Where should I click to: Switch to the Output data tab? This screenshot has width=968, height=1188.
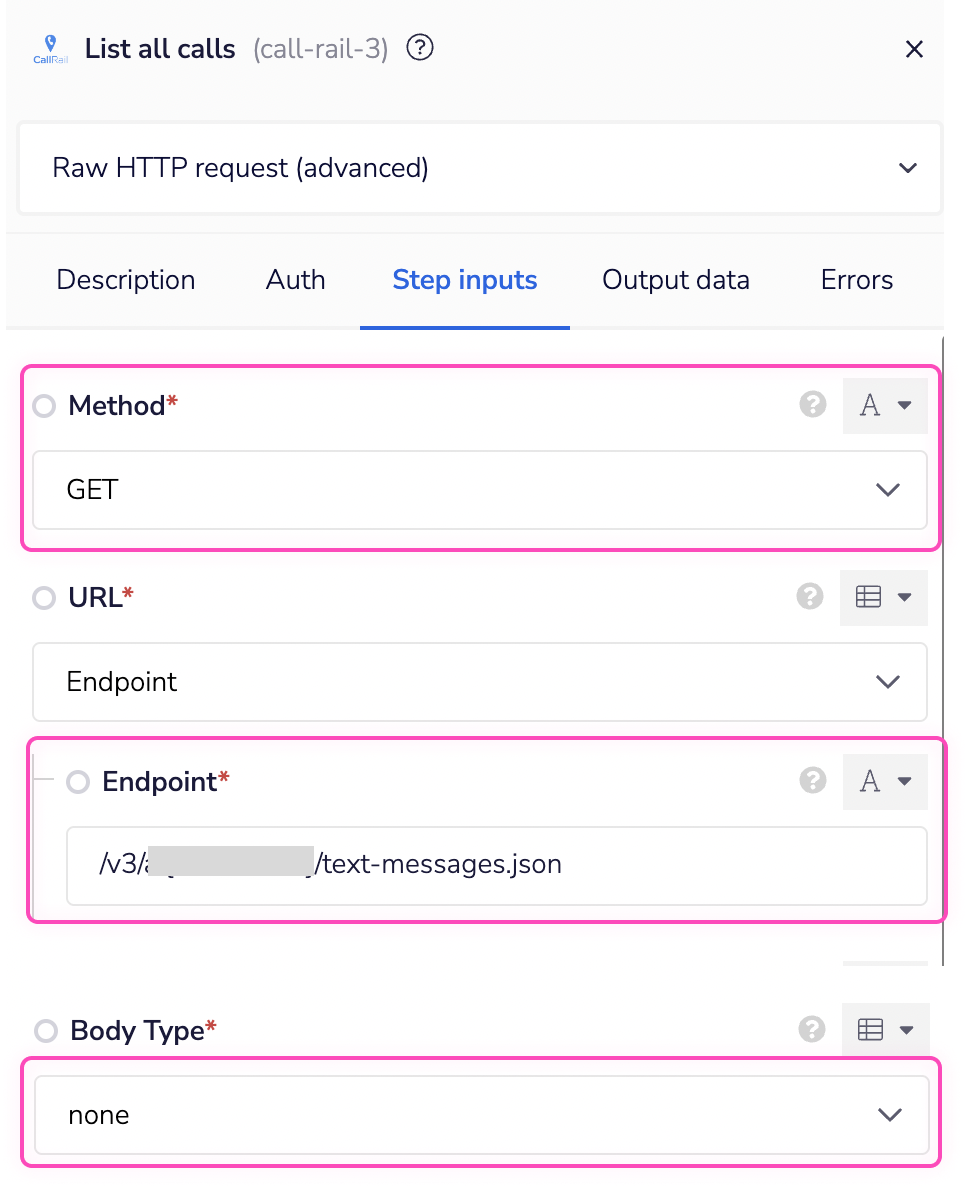(x=675, y=280)
